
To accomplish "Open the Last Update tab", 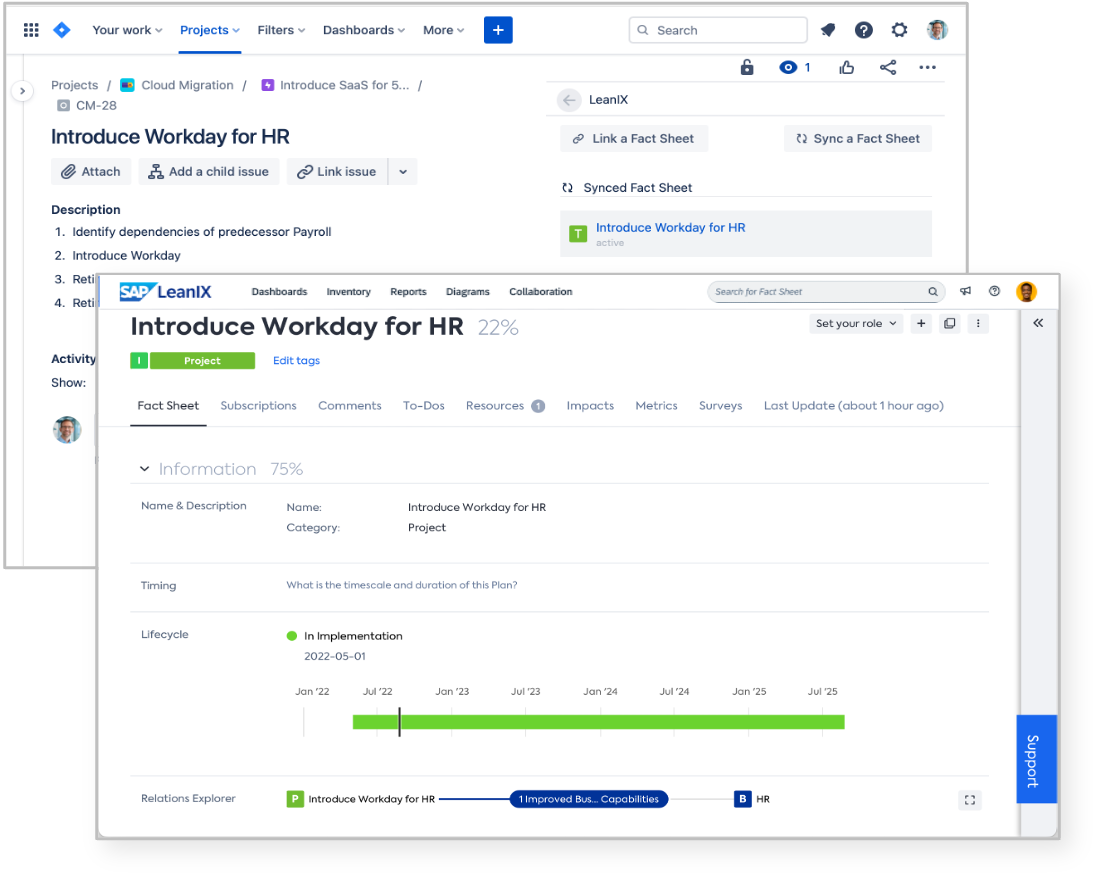I will pyautogui.click(x=853, y=406).
